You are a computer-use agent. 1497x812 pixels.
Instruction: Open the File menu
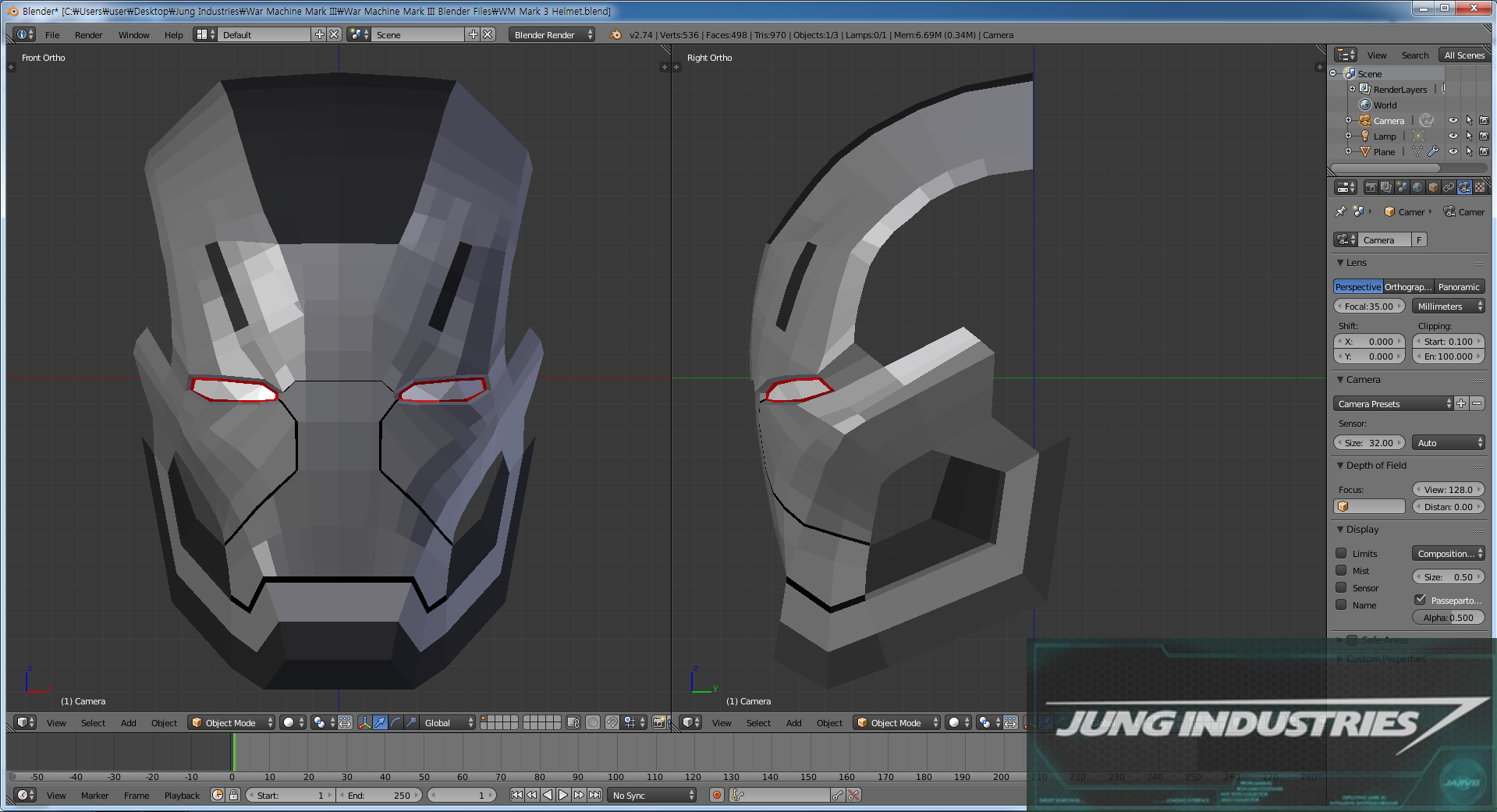pos(52,35)
